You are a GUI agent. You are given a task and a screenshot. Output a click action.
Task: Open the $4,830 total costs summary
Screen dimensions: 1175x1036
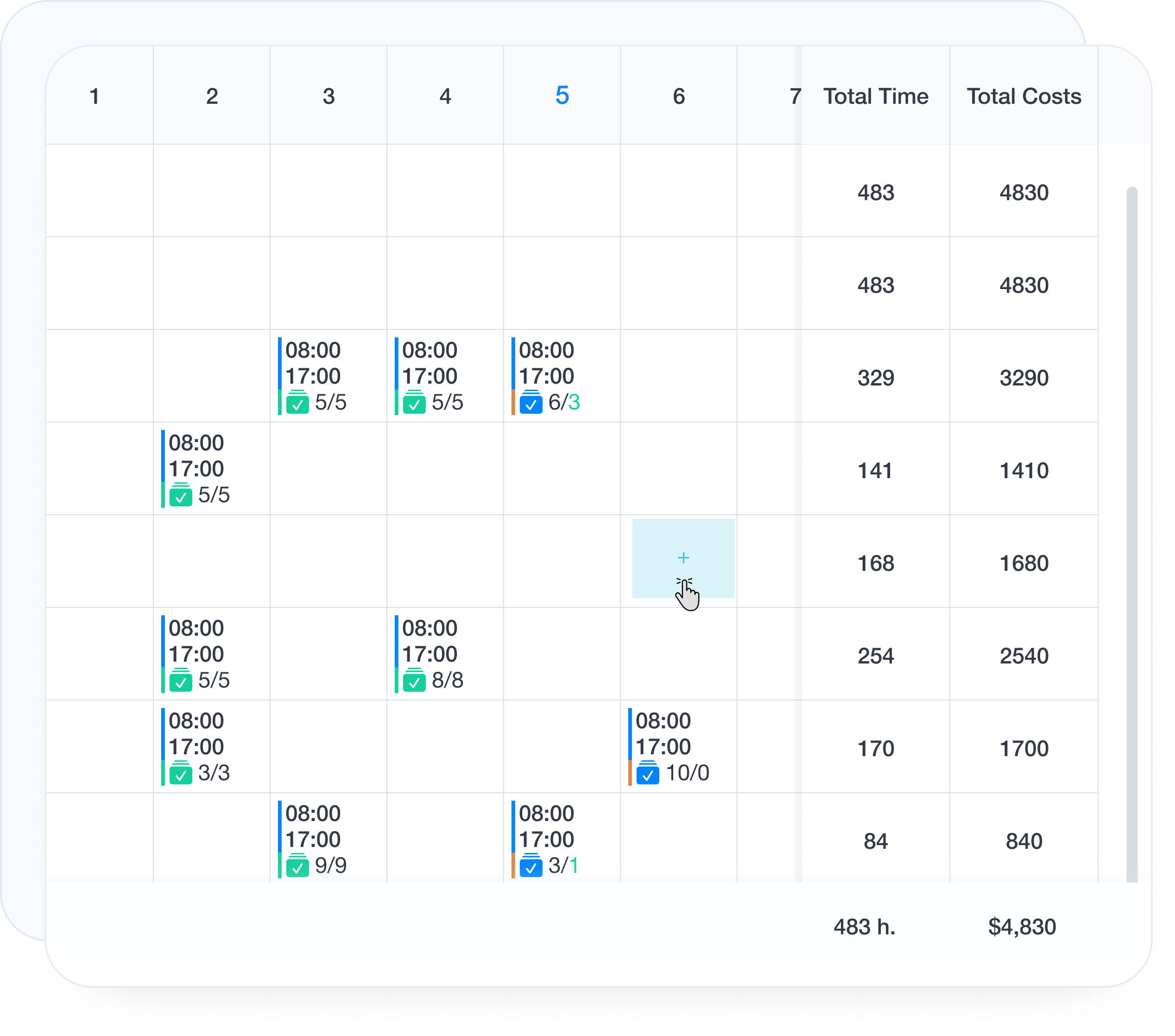pyautogui.click(x=1022, y=927)
